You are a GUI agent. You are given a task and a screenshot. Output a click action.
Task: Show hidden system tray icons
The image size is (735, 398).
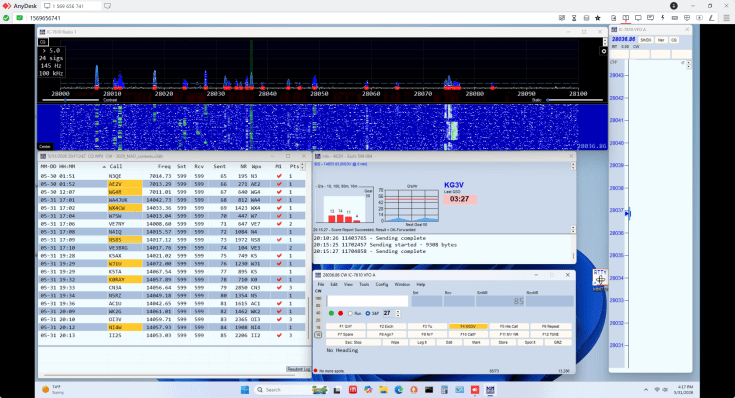[646, 390]
